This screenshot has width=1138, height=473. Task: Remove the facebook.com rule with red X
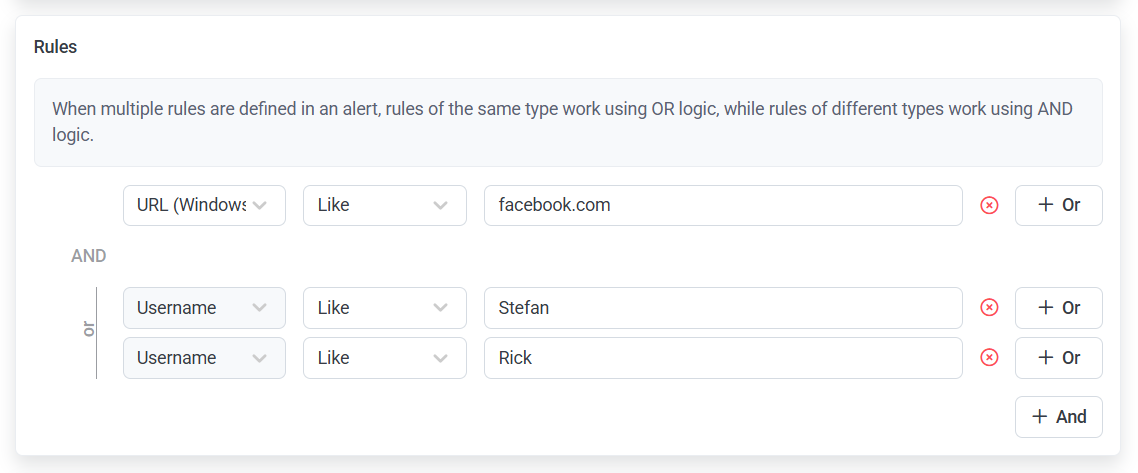click(989, 205)
